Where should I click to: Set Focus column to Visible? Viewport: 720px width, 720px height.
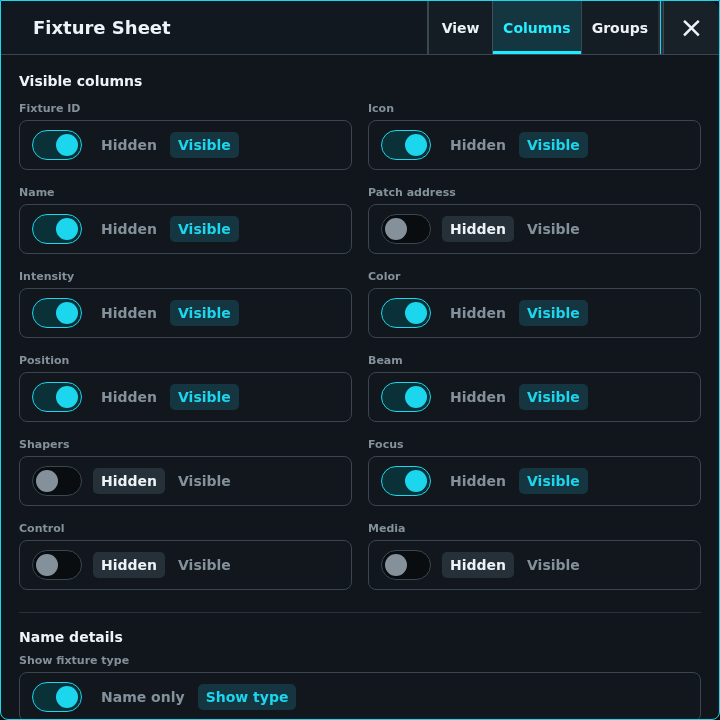pyautogui.click(x=553, y=481)
